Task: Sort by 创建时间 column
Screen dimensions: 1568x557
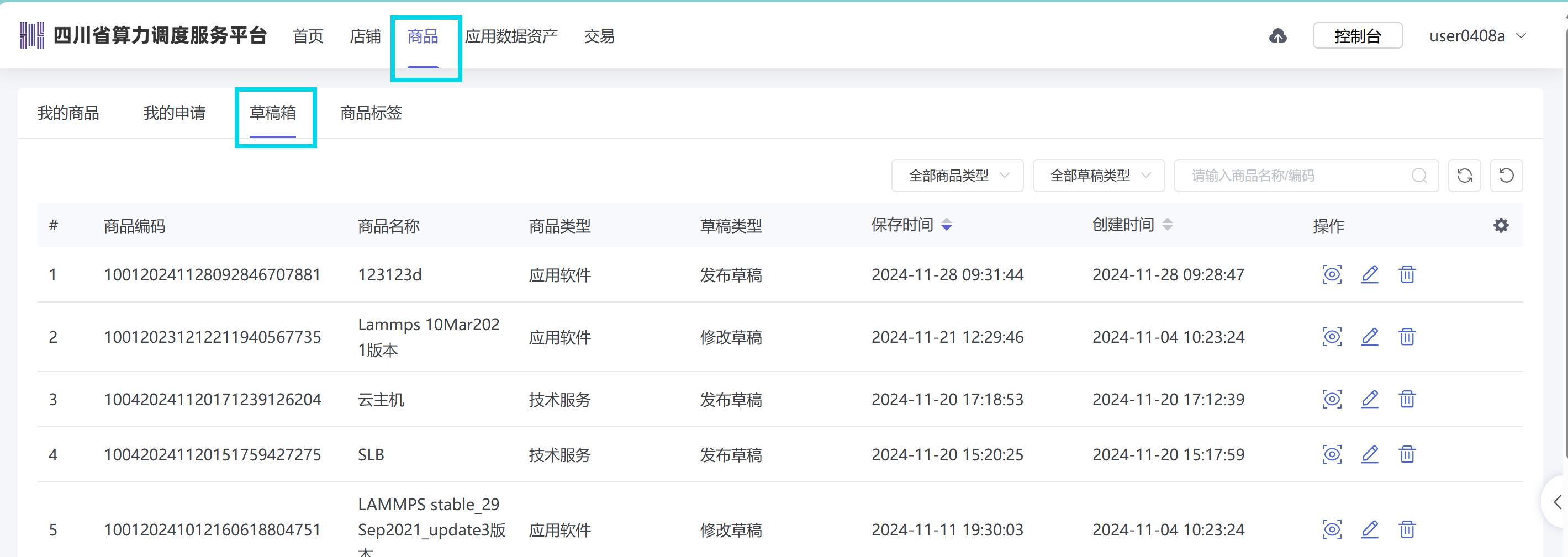Action: [1168, 225]
